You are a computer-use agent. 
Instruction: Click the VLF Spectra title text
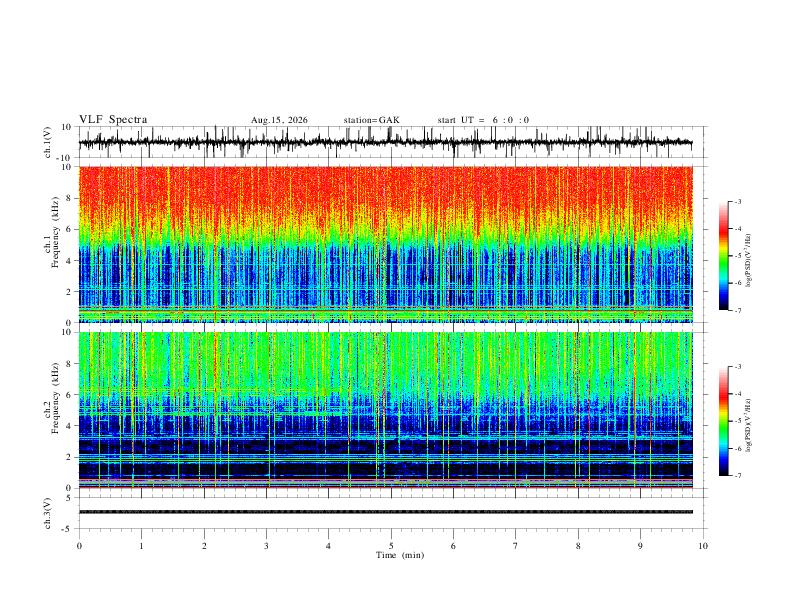(113, 120)
